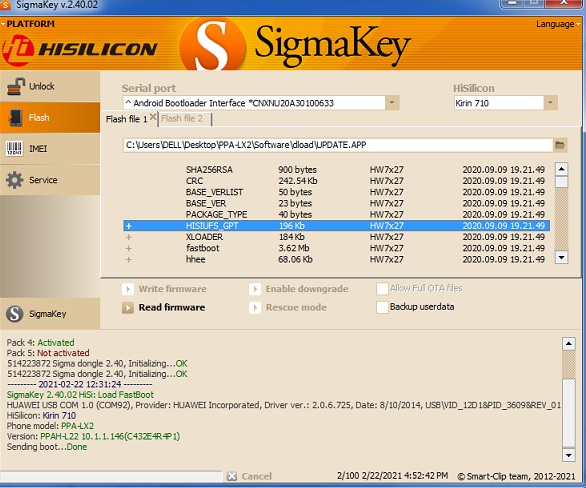The width and height of the screenshot is (586, 488).
Task: Open the Service gear icon
Action: 15,180
